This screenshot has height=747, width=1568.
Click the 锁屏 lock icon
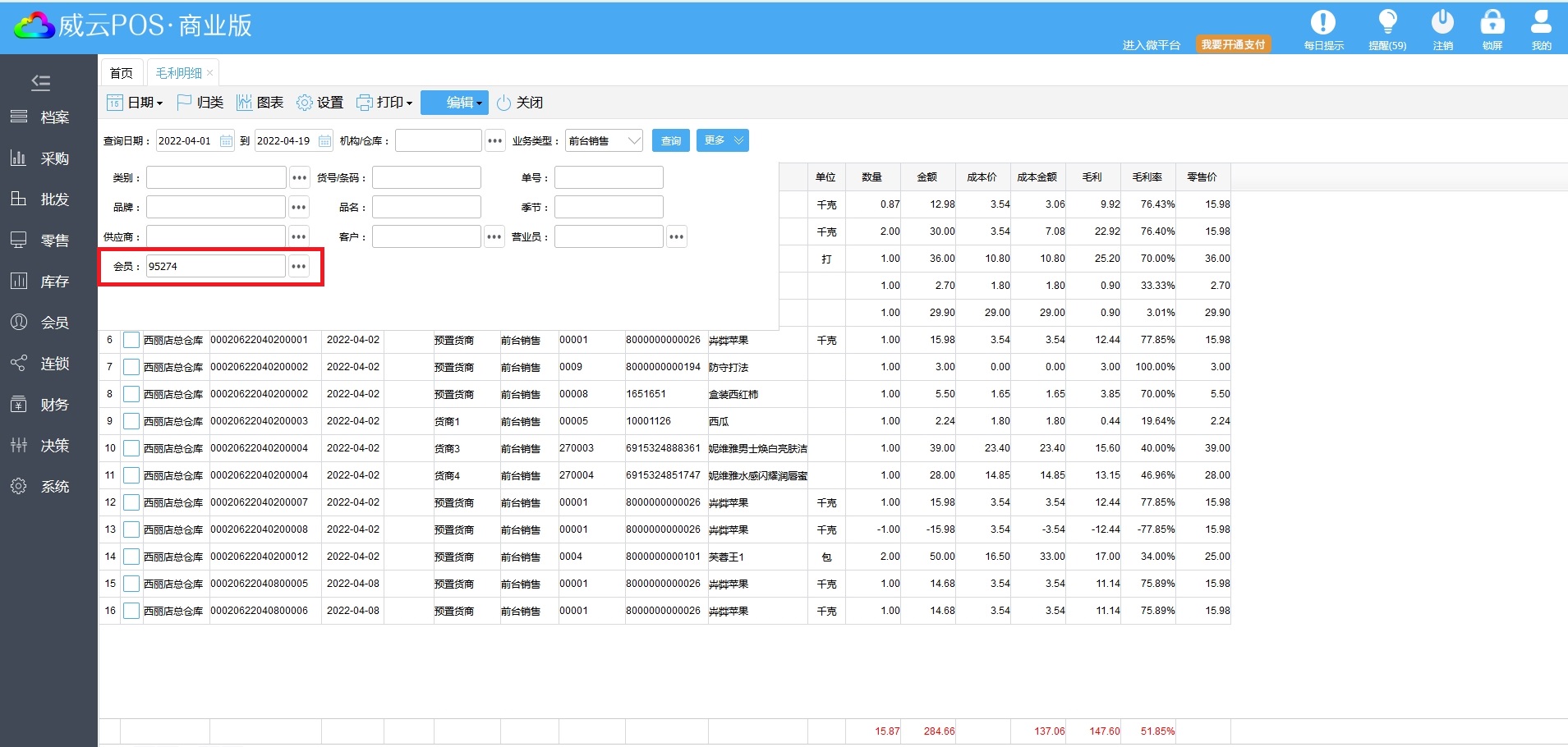click(x=1492, y=22)
